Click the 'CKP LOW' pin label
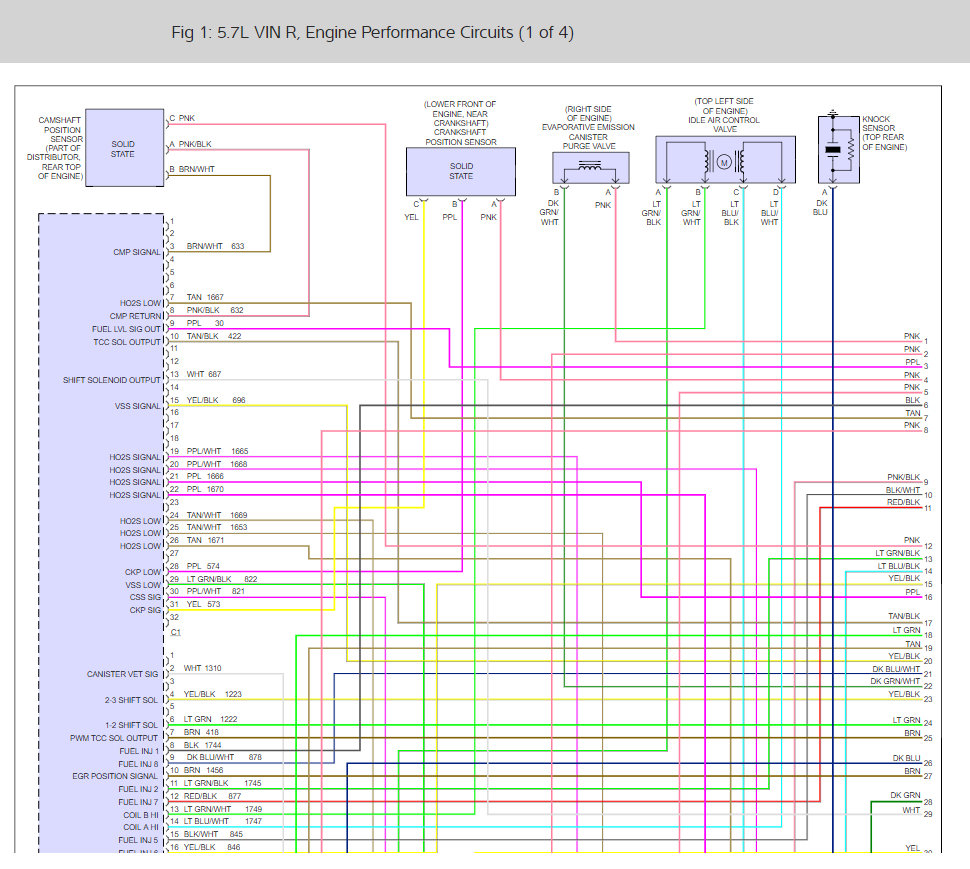Image resolution: width=970 pixels, height=869 pixels. [142, 572]
